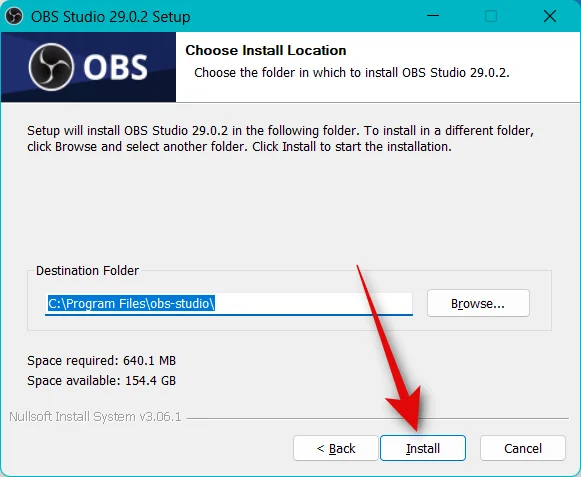581x477 pixels.
Task: Cancel the OBS Studio setup
Action: (523, 448)
